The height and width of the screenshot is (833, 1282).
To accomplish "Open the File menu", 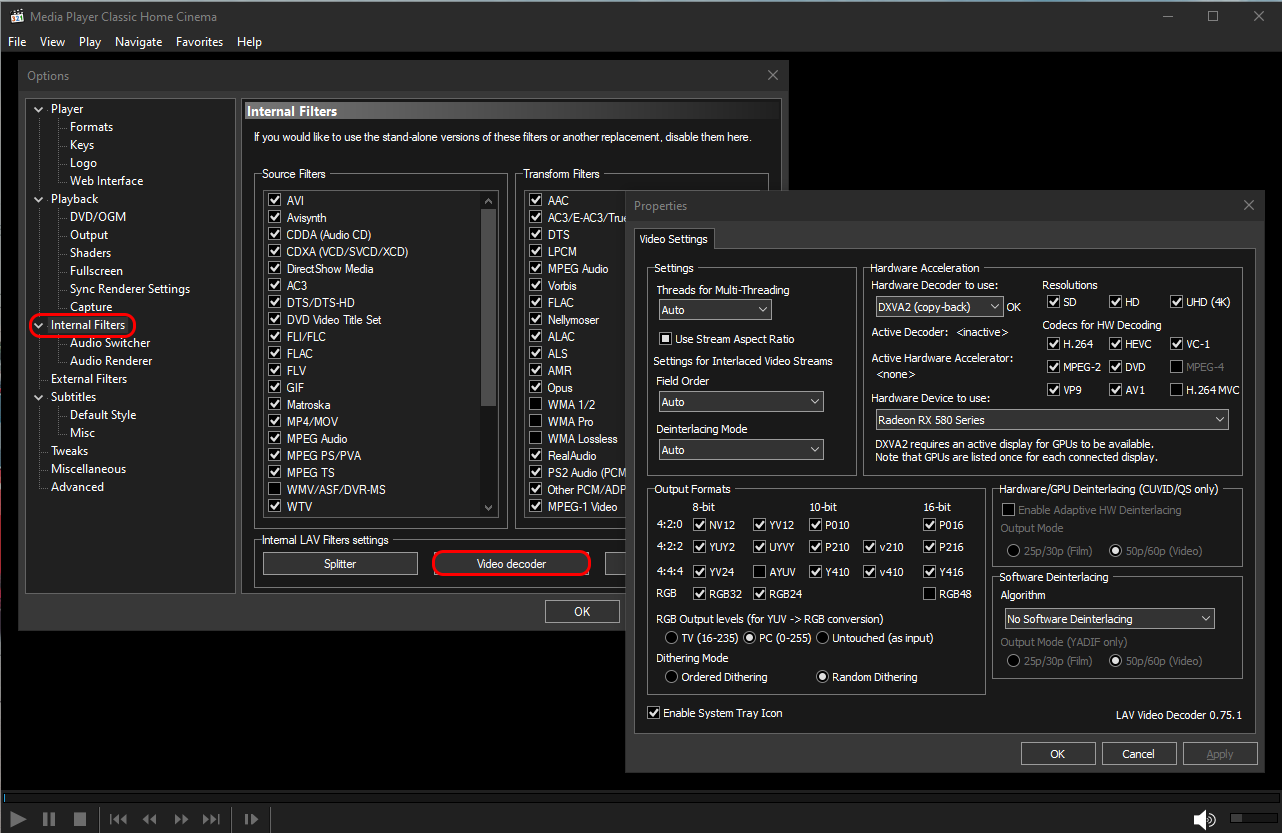I will 17,42.
